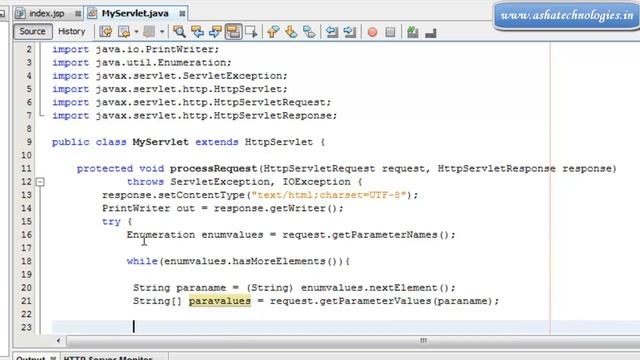The height and width of the screenshot is (360, 640).
Task: Click line number 23 in gutter
Action: (26, 327)
